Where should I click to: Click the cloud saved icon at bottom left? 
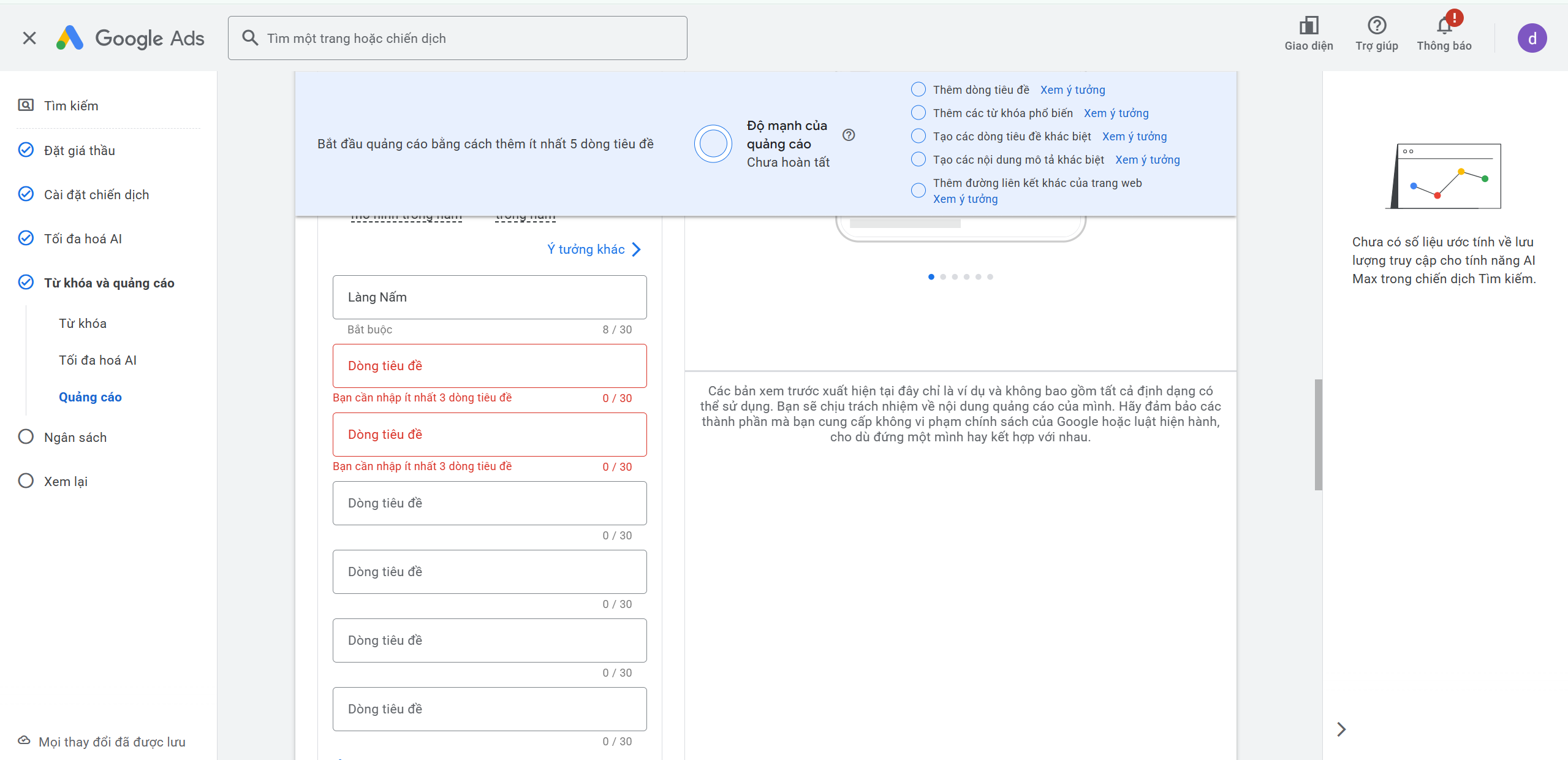24,740
